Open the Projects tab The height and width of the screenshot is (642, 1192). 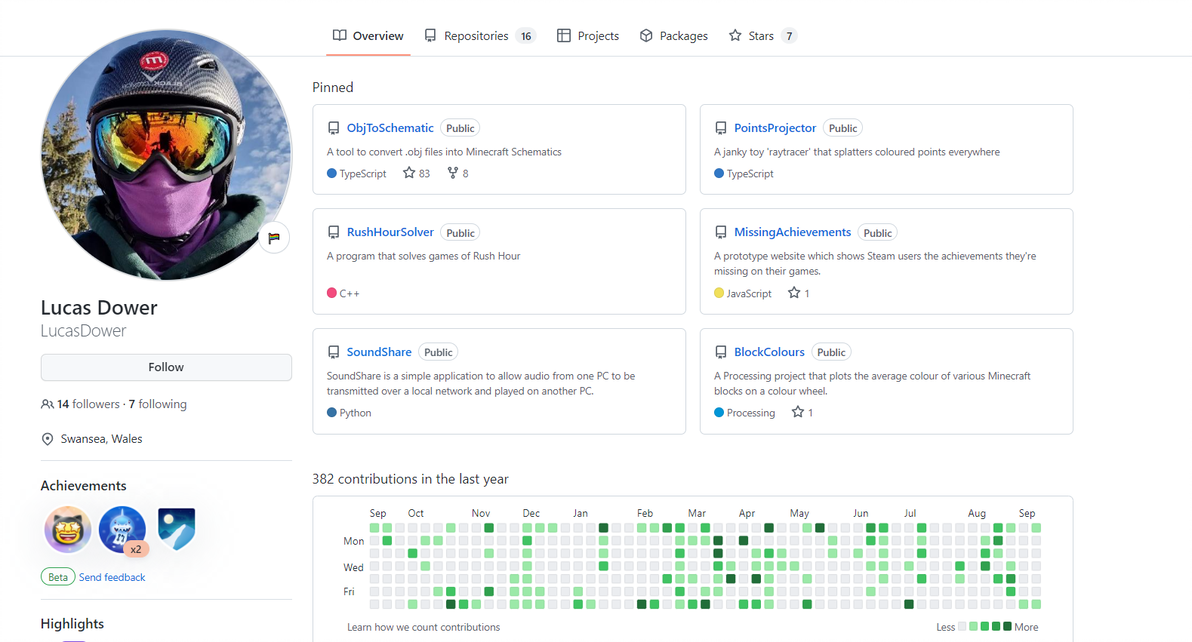pos(588,36)
